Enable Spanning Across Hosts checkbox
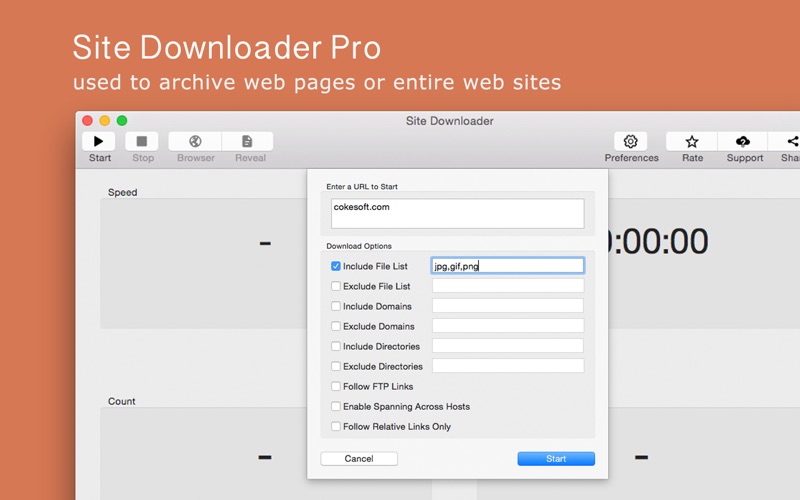 point(336,407)
